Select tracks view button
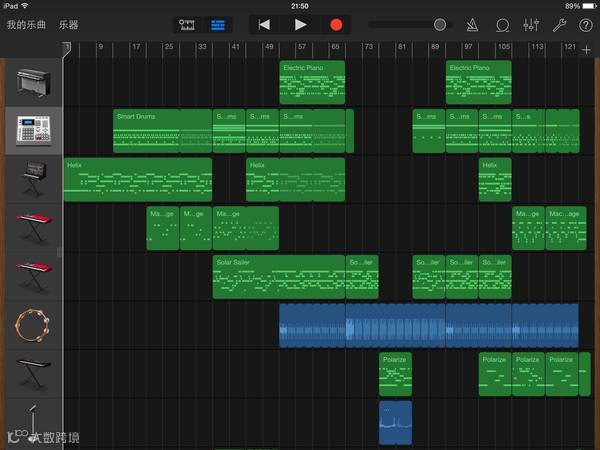 218,25
